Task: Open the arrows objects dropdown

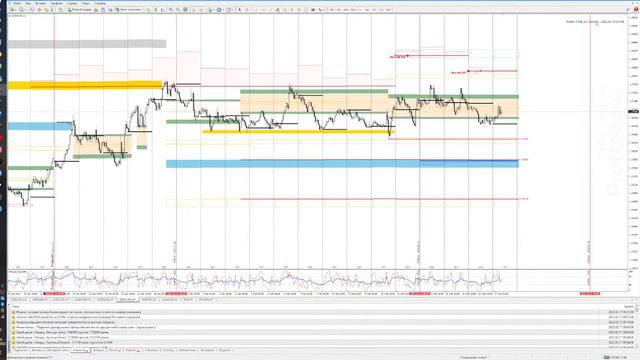Action: click(322, 9)
